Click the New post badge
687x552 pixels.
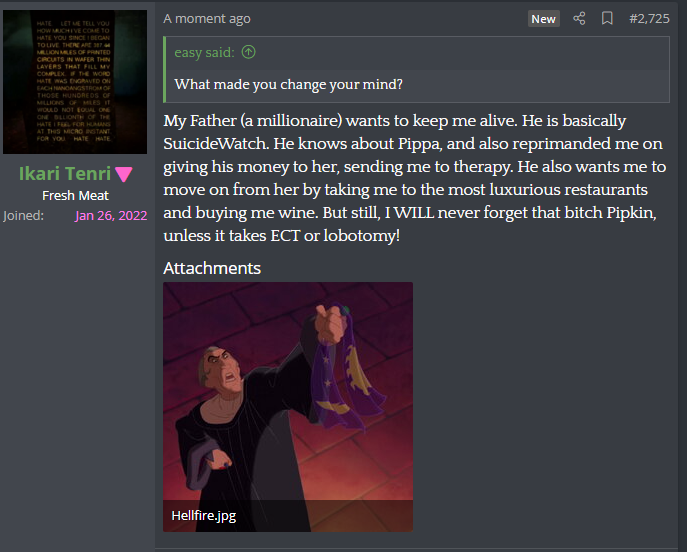(x=543, y=19)
